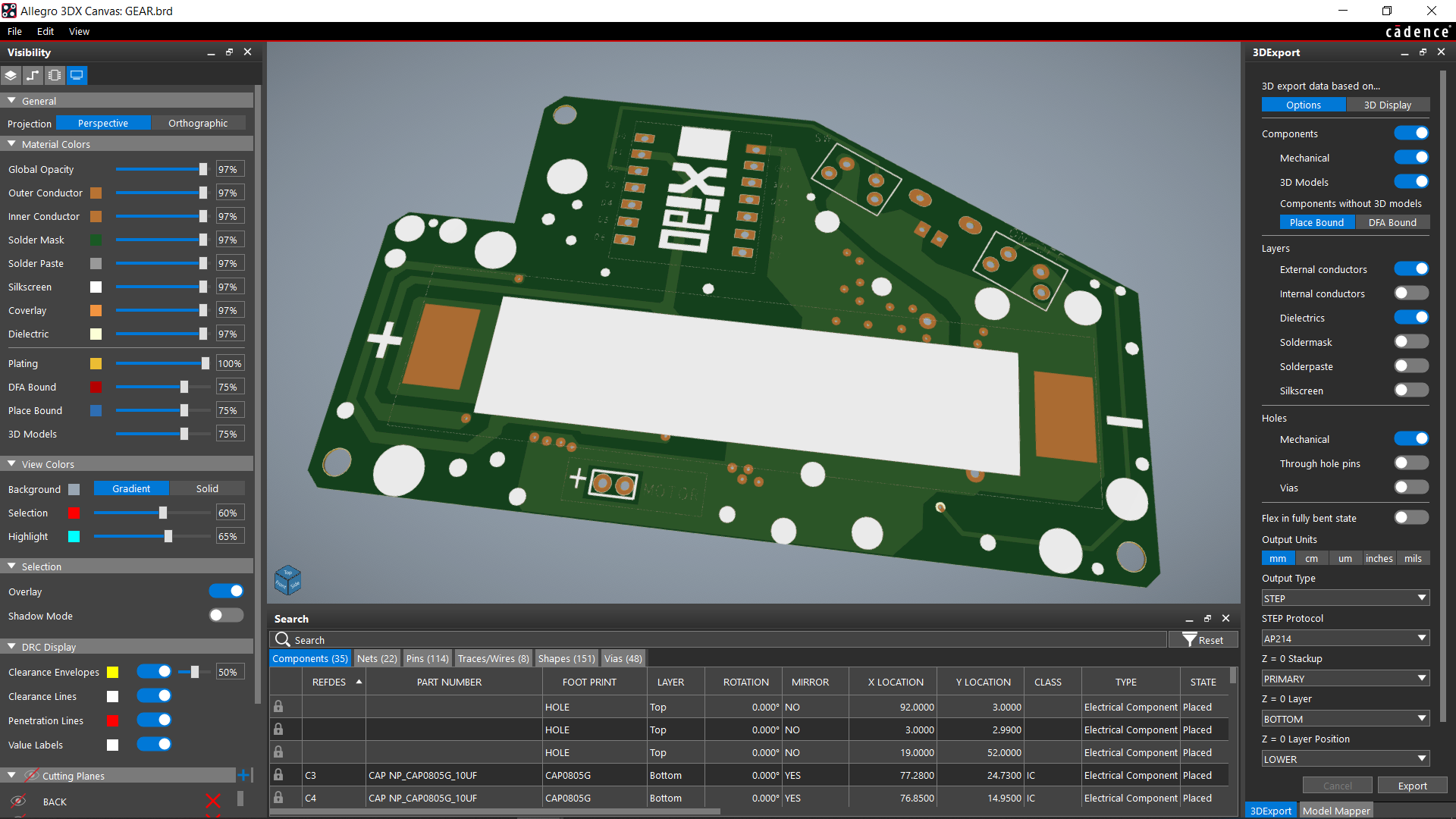This screenshot has height=819, width=1456.
Task: Click the search magnifier icon
Action: [283, 639]
